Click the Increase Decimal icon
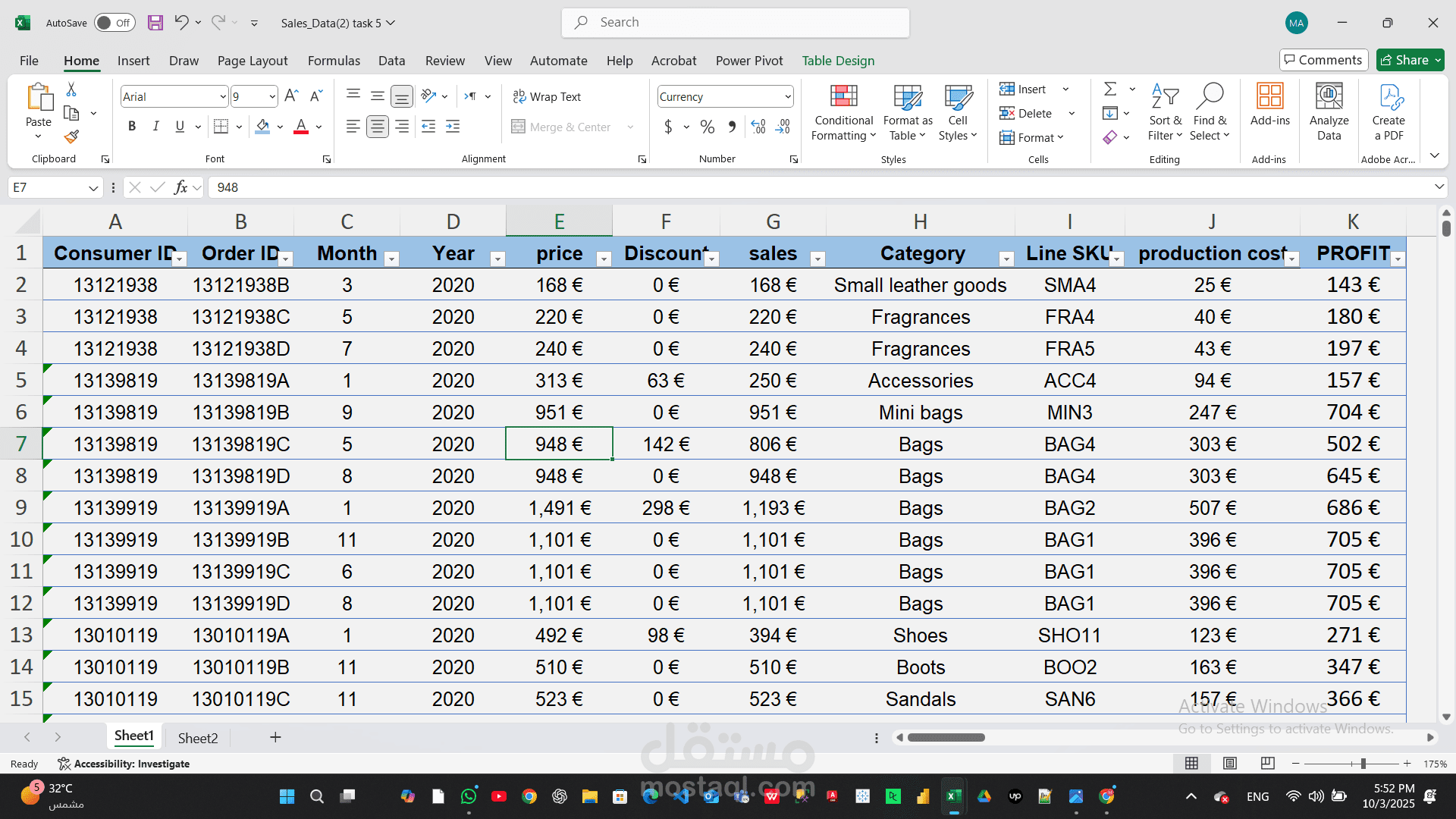 [758, 127]
